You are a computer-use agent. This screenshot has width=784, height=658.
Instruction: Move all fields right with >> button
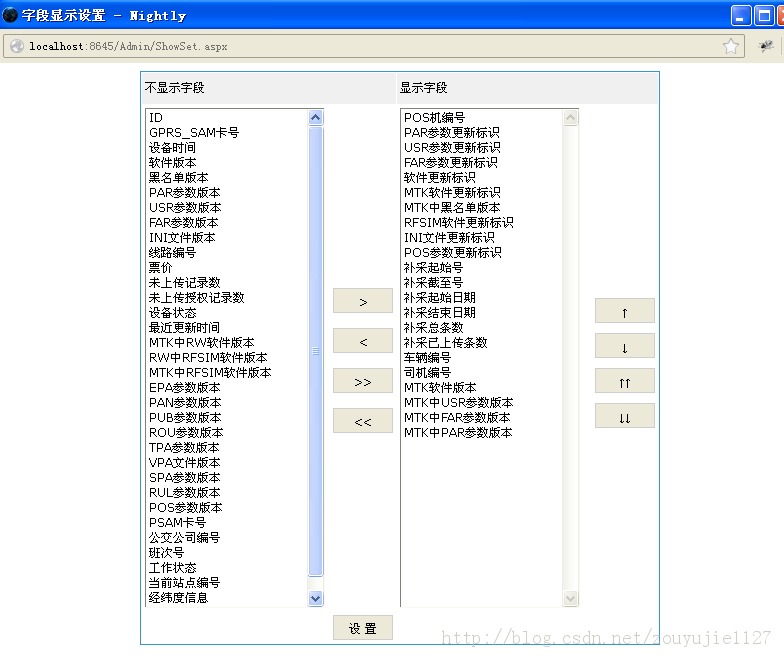point(363,381)
